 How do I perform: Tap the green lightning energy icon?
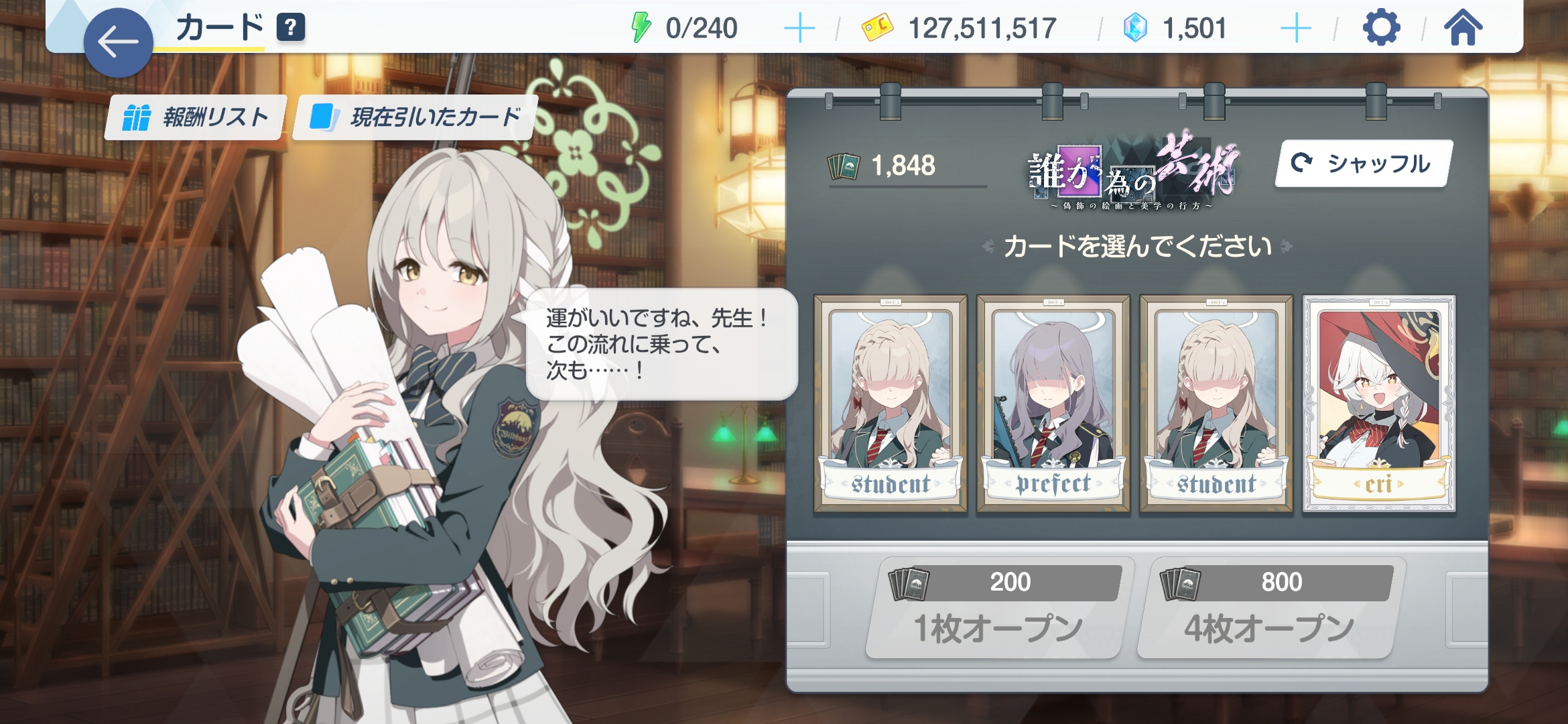641,27
